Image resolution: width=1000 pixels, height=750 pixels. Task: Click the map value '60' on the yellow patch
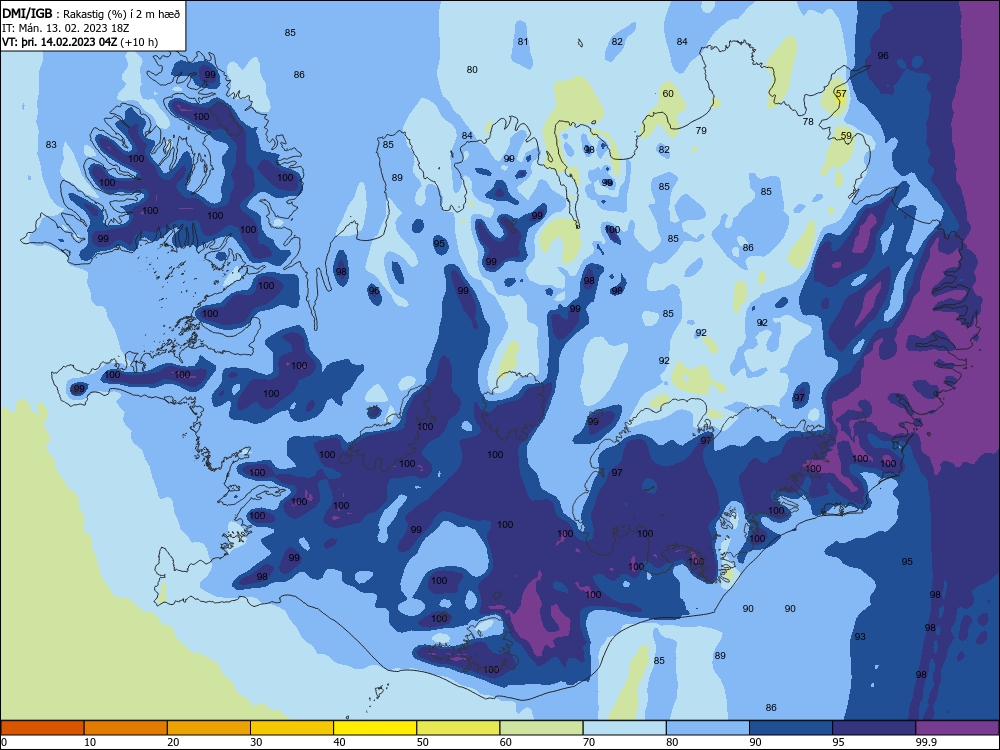[x=668, y=94]
